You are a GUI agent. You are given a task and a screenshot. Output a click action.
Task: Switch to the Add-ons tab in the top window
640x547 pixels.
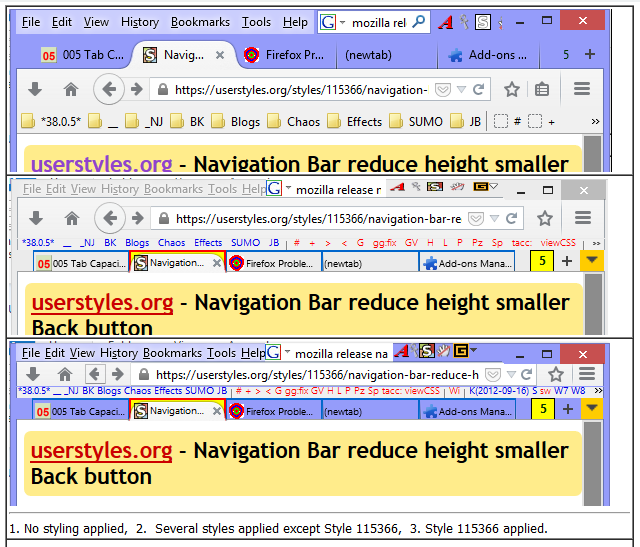[x=488, y=55]
